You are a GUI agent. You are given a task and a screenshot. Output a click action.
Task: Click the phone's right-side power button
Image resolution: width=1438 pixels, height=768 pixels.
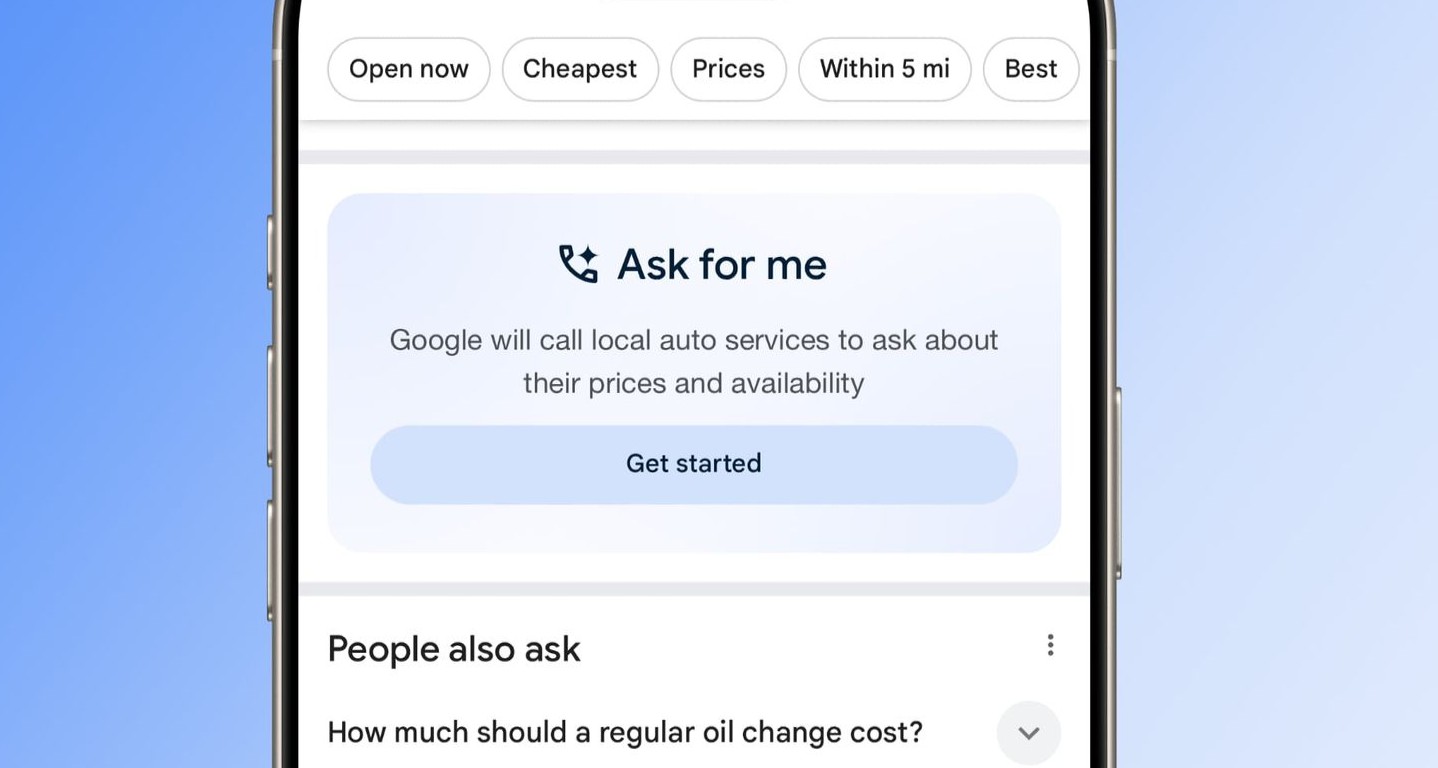[x=1117, y=483]
